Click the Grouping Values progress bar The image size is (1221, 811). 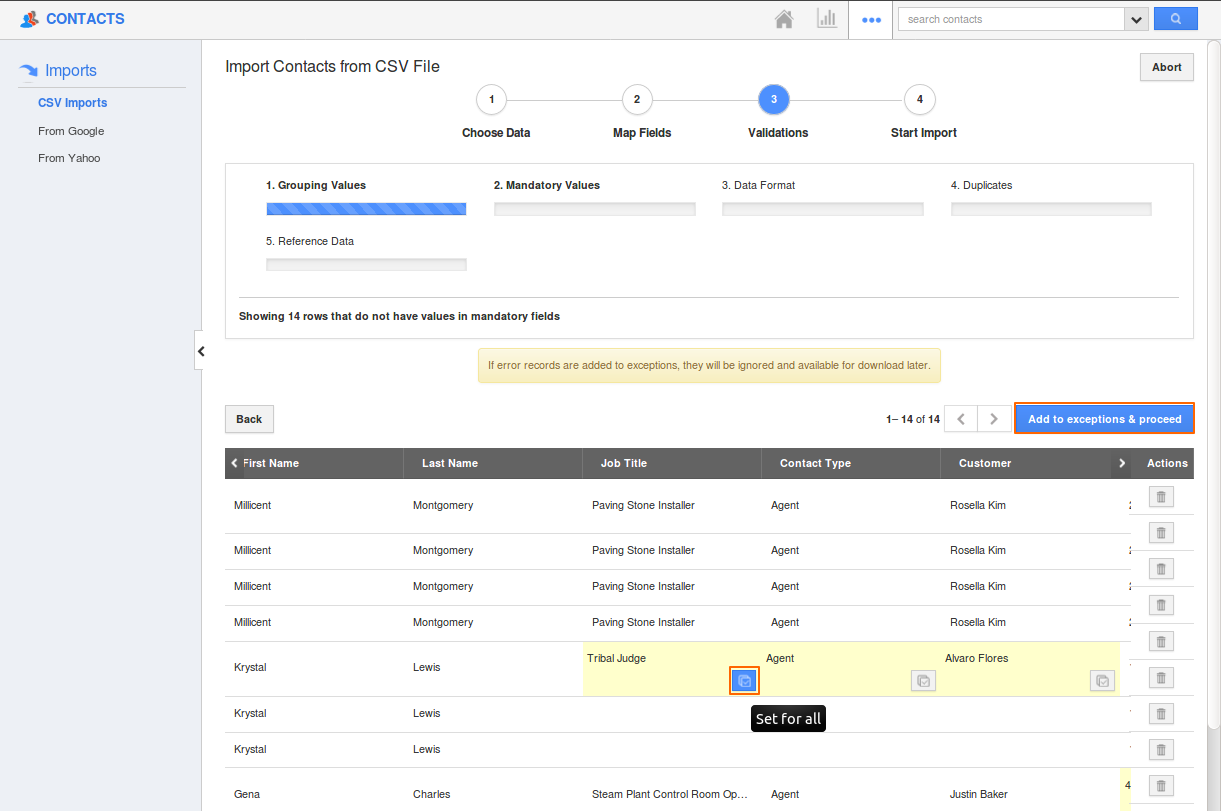(x=366, y=209)
